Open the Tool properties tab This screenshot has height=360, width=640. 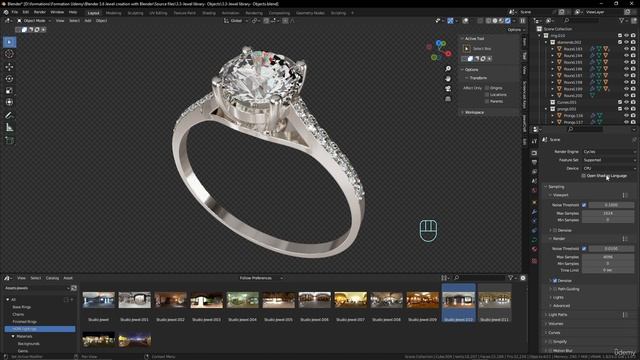pyautogui.click(x=534, y=141)
